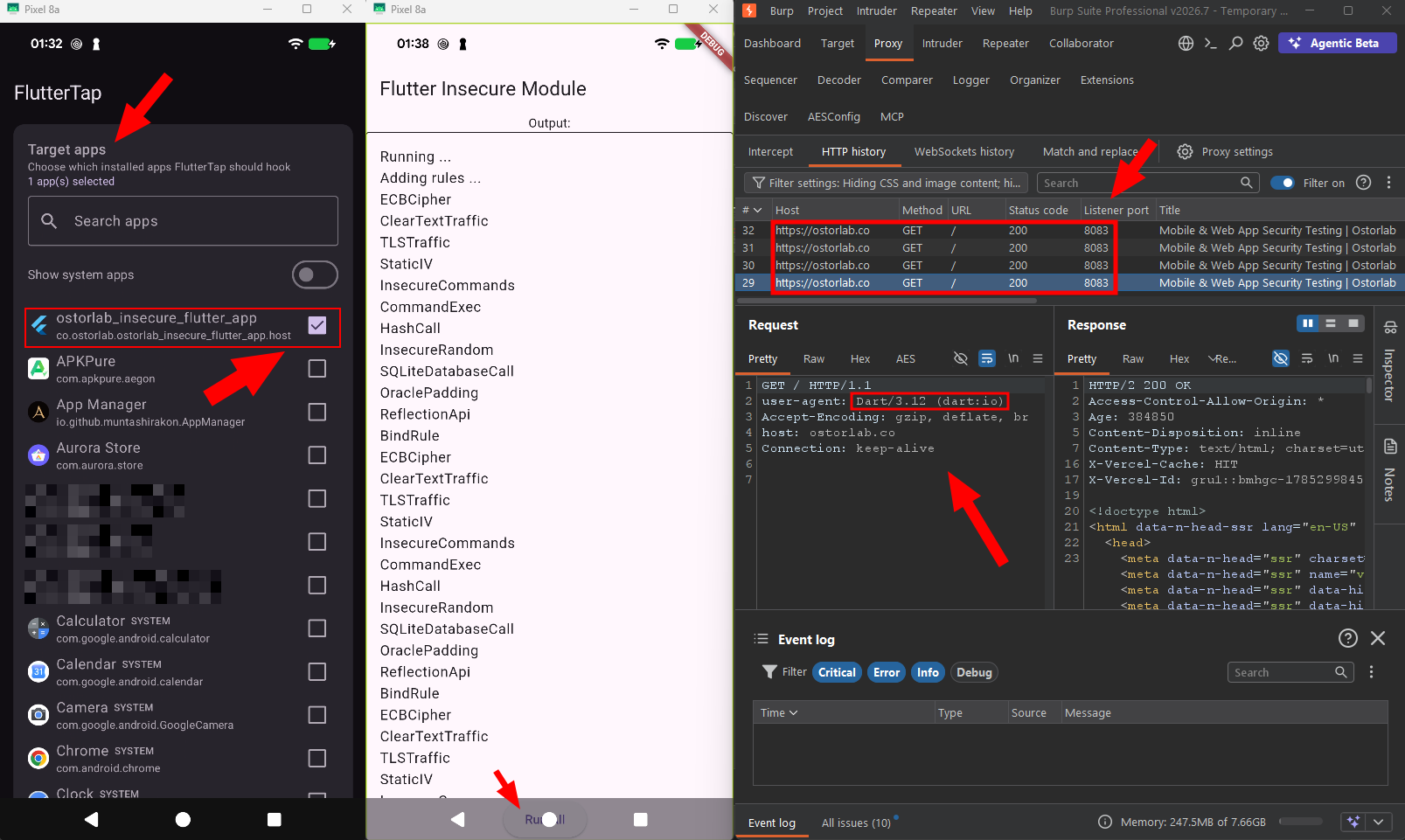This screenshot has height=840, width=1405.
Task: Toggle the Debug event filter chip
Action: (974, 672)
